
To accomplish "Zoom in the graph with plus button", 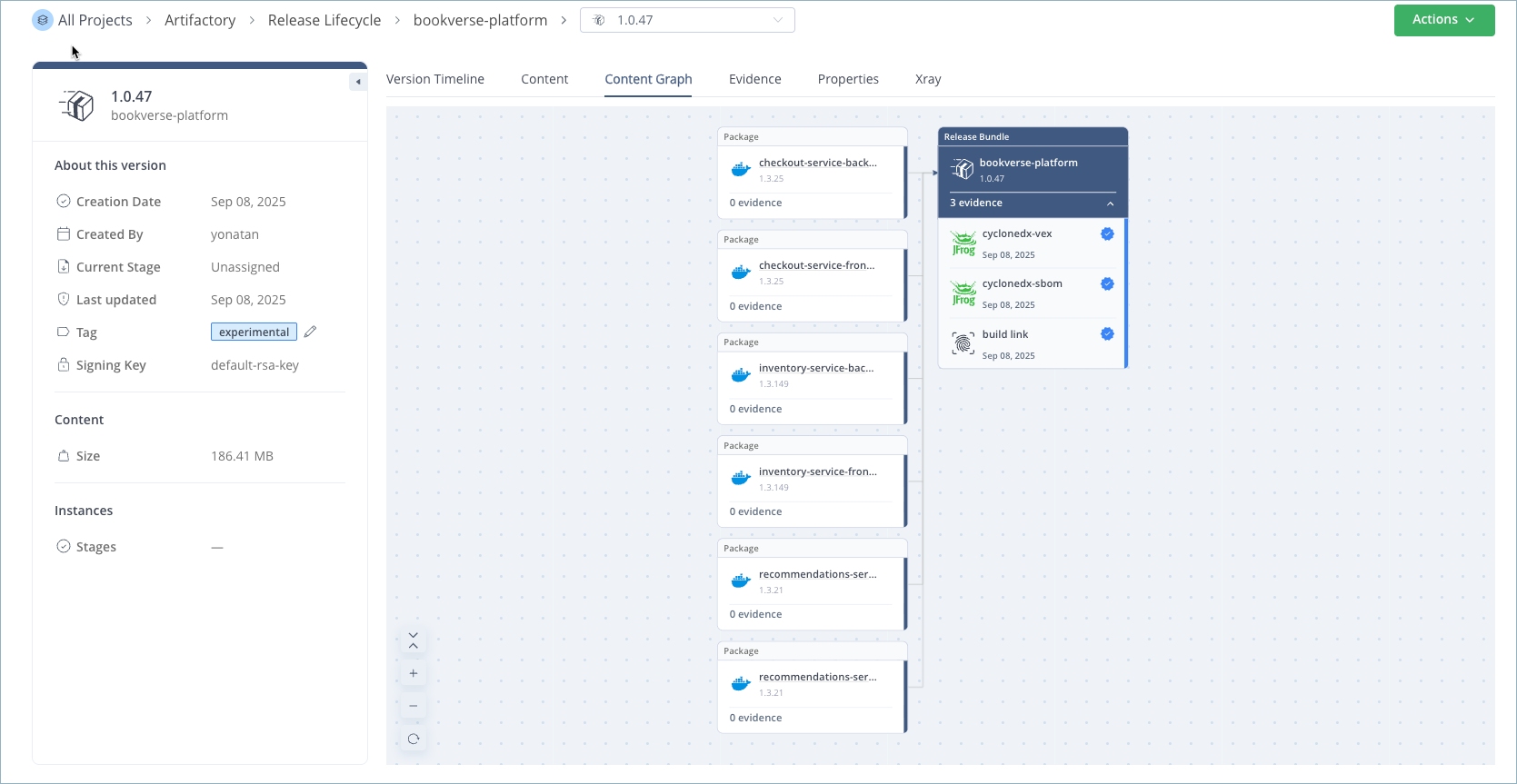I will click(414, 673).
